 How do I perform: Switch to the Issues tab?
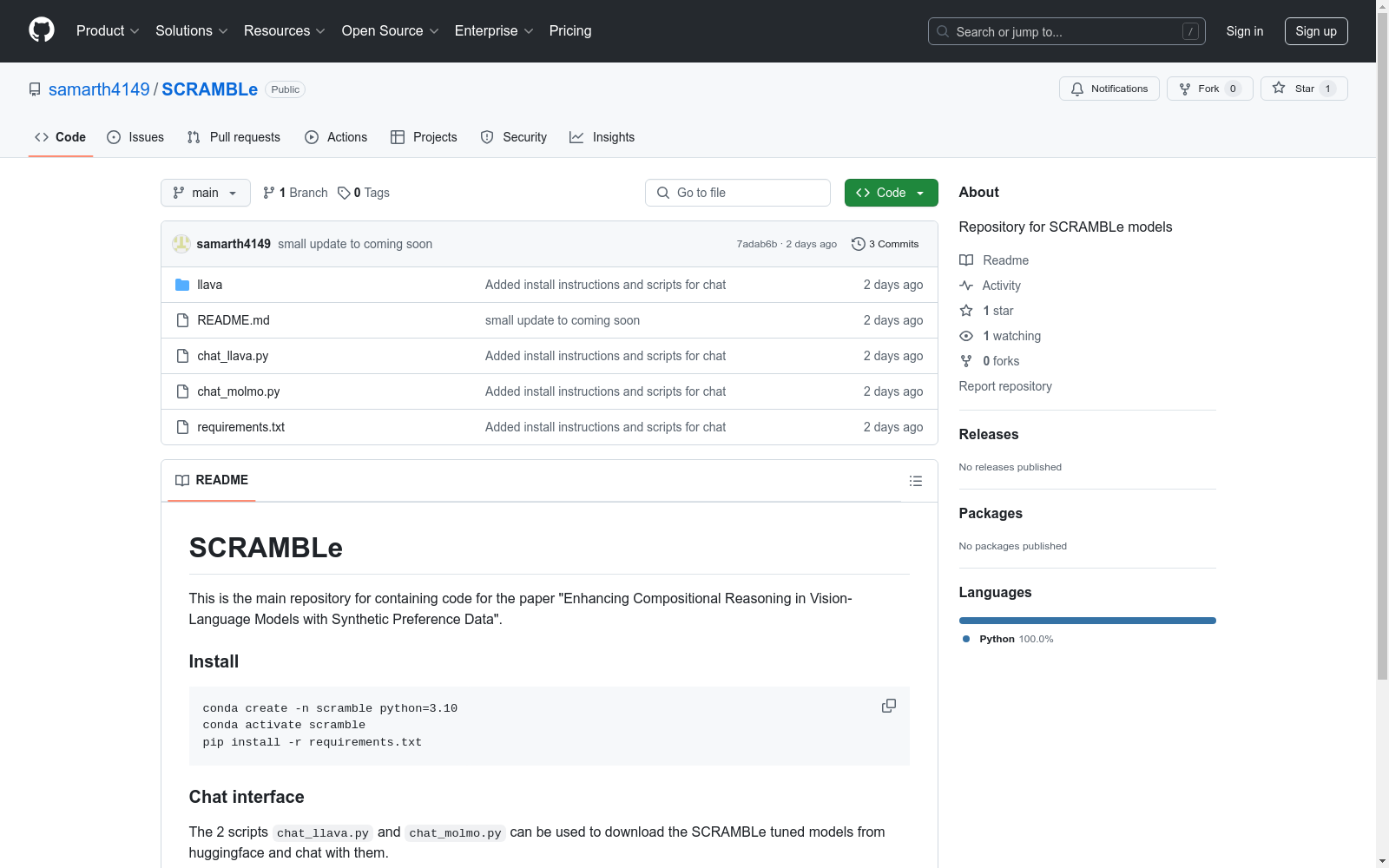click(135, 137)
